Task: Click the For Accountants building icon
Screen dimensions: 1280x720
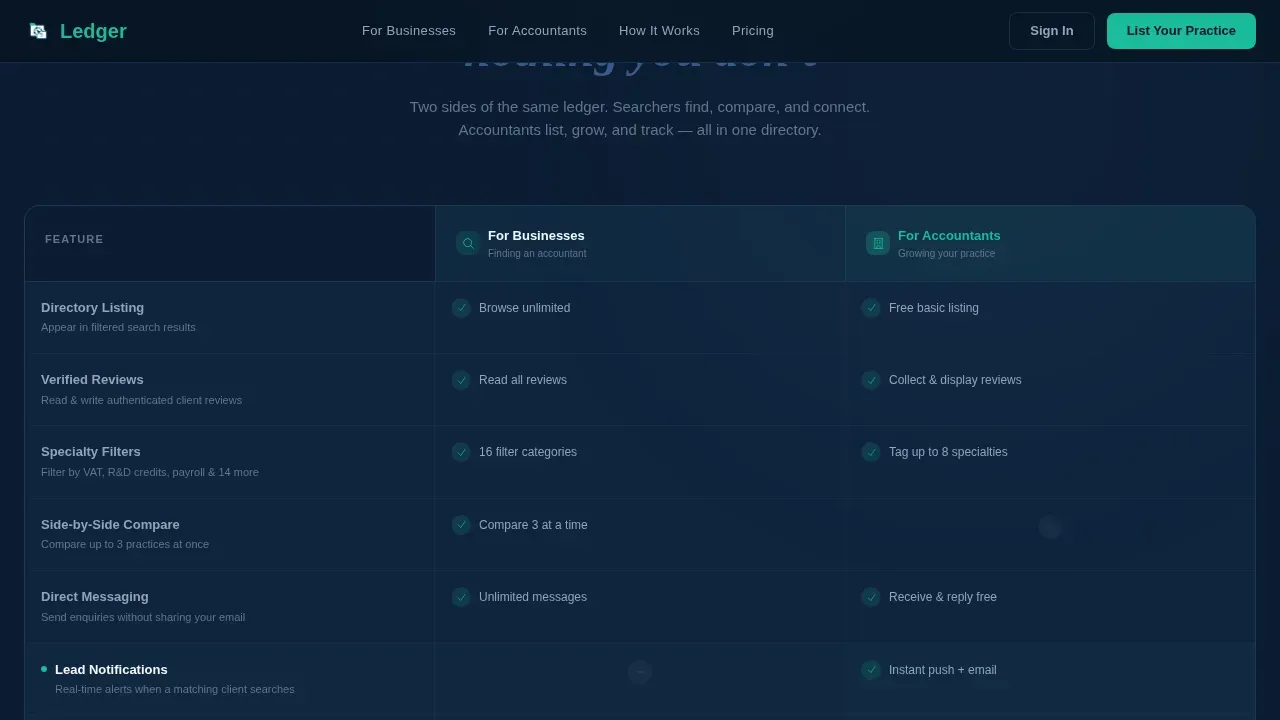Action: 878,243
